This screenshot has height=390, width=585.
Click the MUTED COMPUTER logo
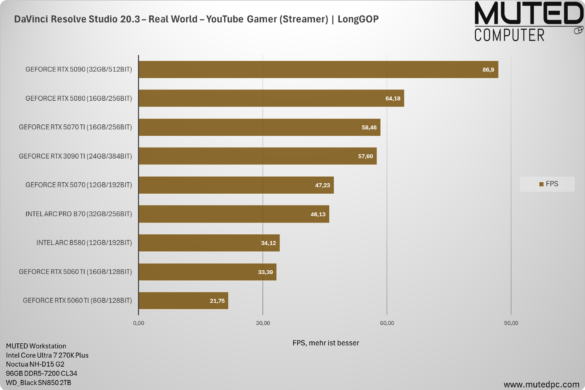pos(529,22)
